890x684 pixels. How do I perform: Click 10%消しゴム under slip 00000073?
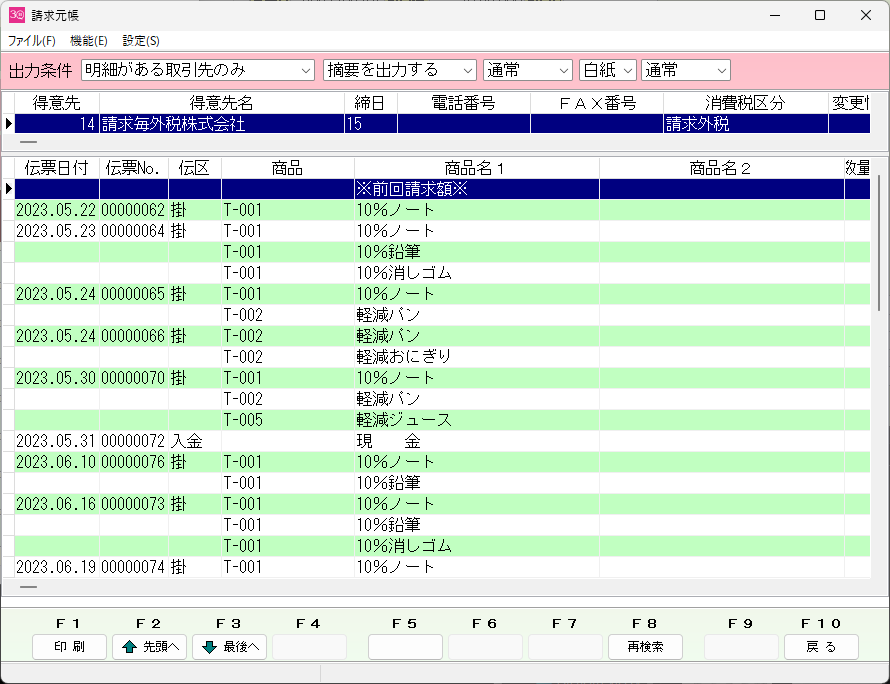coord(477,546)
